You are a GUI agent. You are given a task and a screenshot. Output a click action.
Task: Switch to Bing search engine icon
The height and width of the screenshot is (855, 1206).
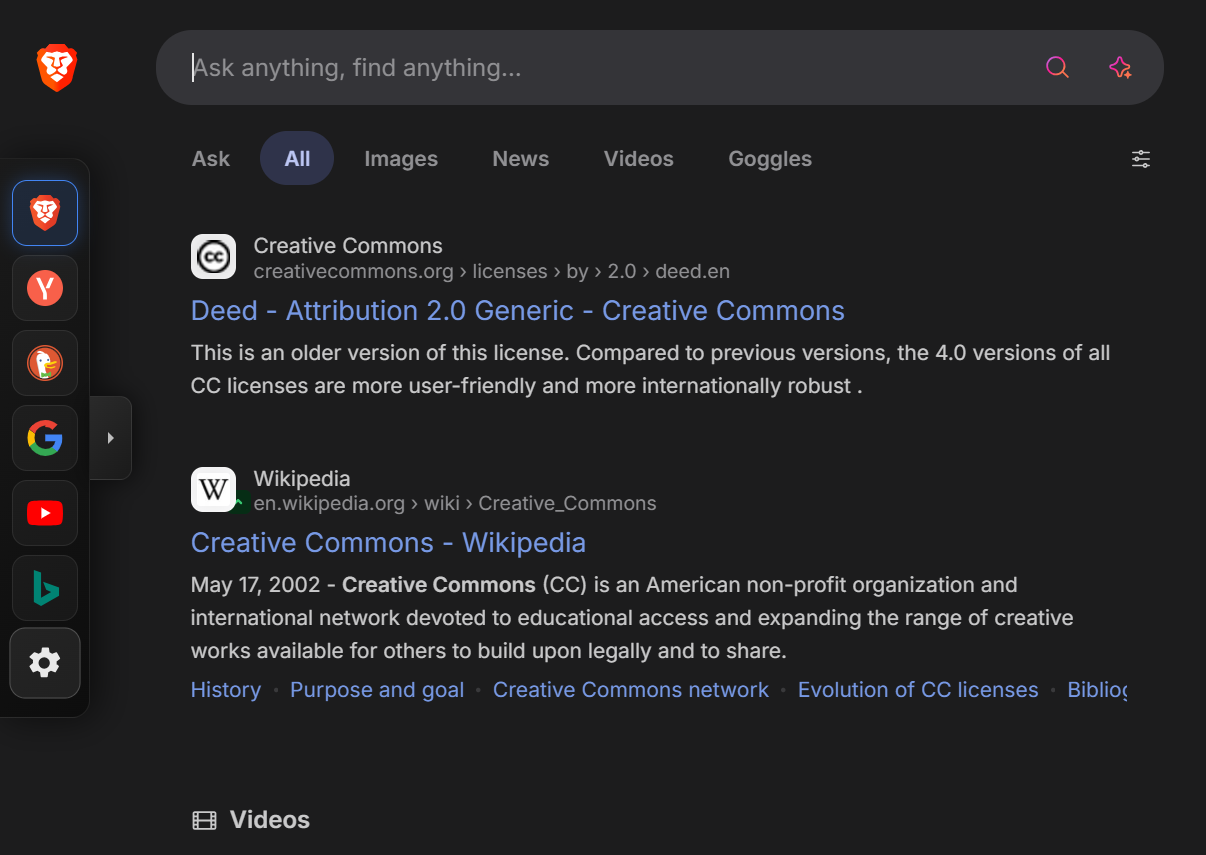(x=45, y=588)
